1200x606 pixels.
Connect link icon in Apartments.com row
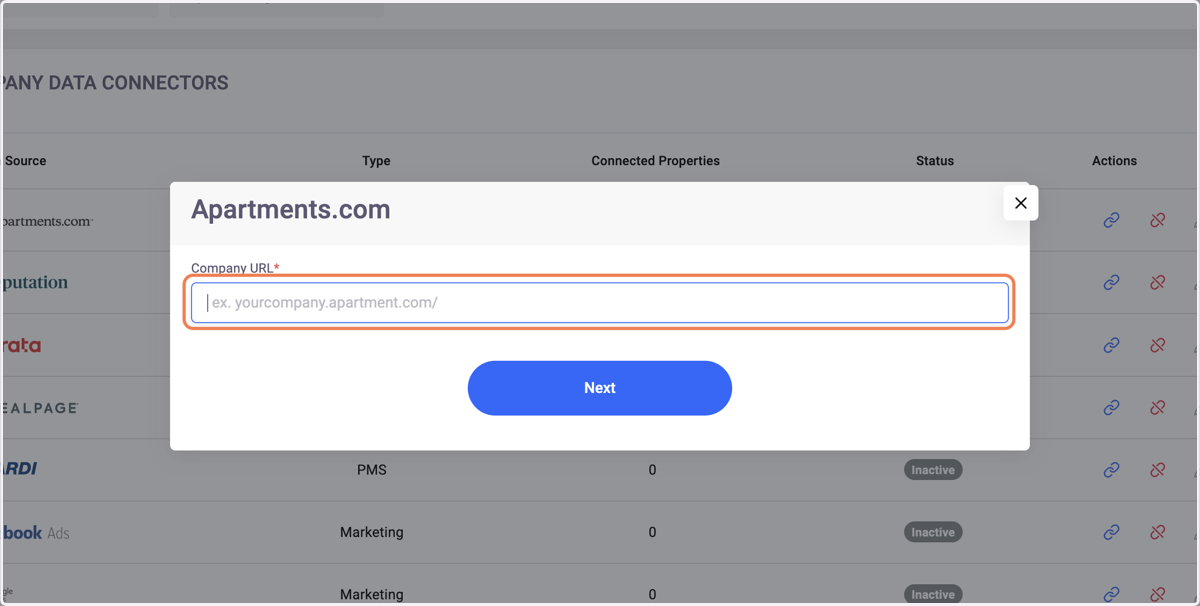(x=1111, y=220)
